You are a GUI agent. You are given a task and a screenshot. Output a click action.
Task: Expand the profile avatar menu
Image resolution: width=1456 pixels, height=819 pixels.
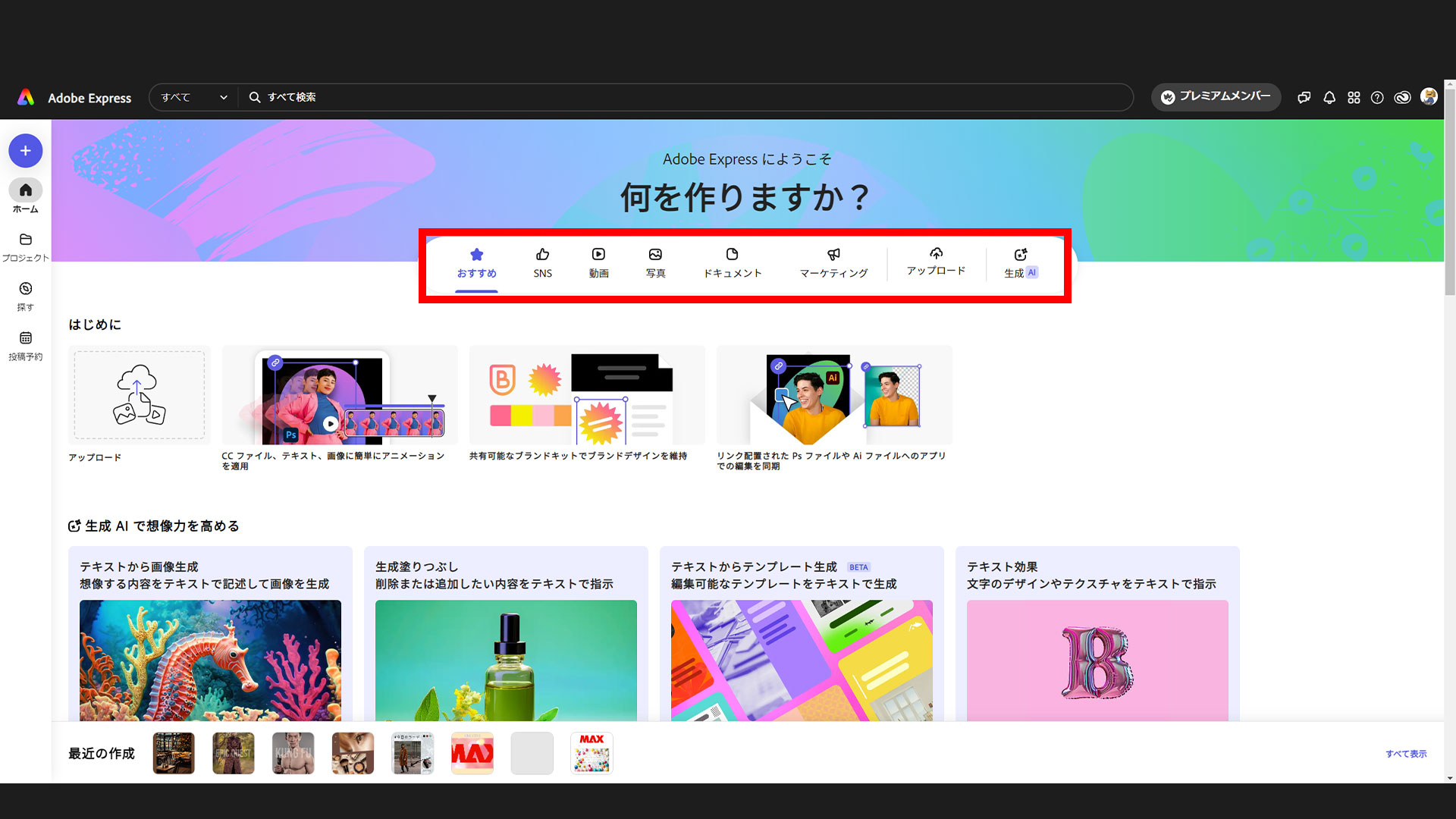coord(1429,97)
